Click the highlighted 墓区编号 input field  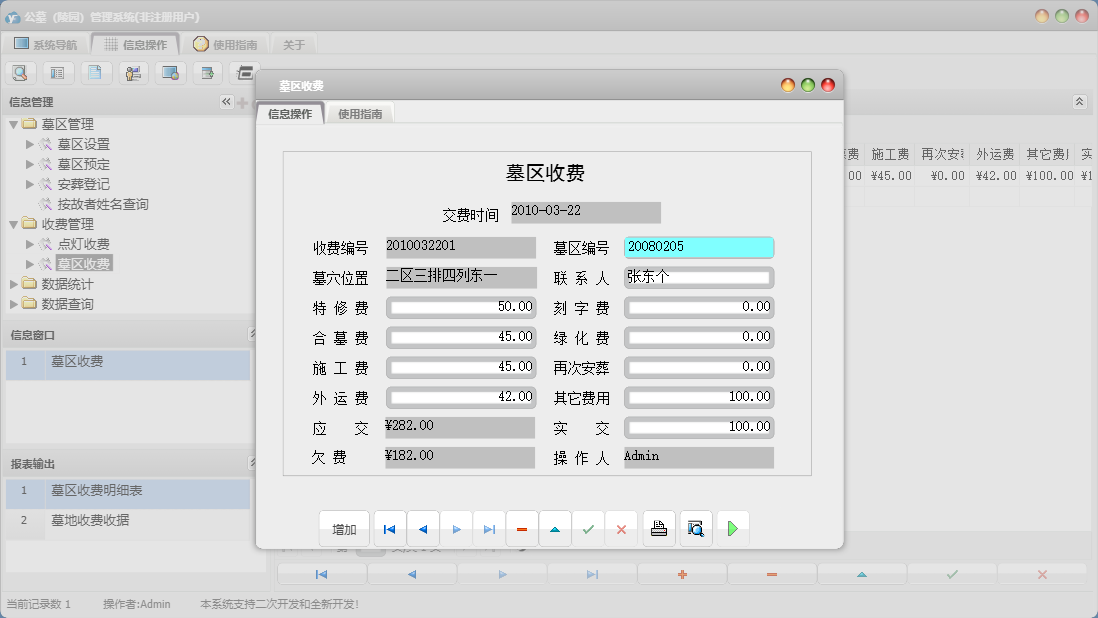tap(698, 247)
